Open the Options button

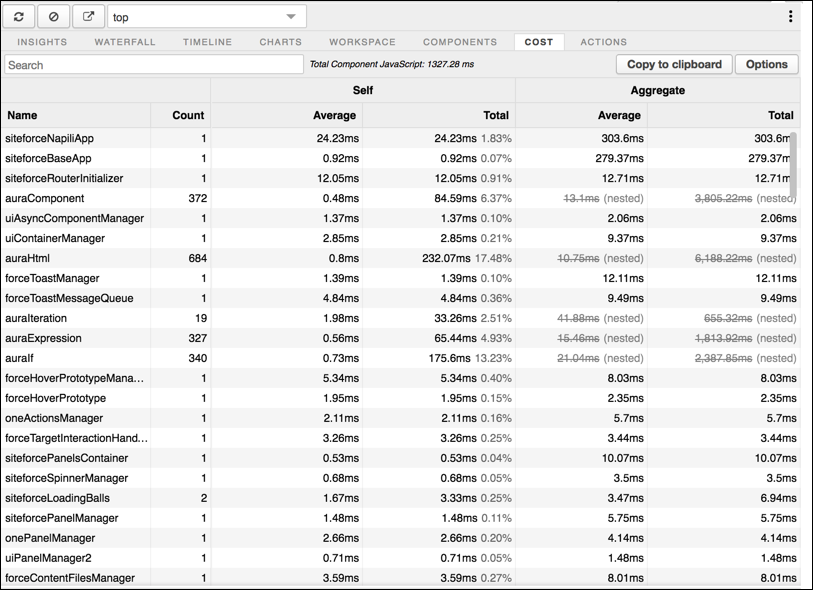click(766, 64)
